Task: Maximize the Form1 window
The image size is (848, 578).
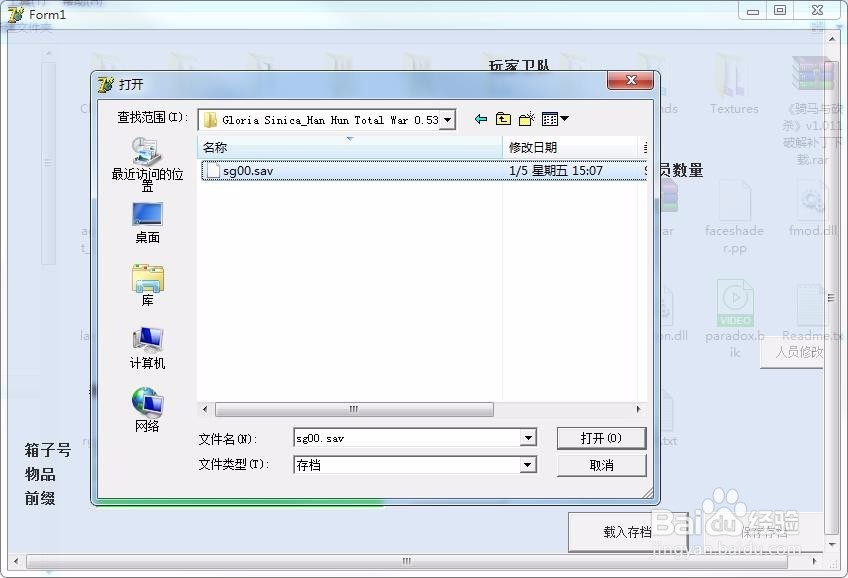Action: [x=780, y=11]
